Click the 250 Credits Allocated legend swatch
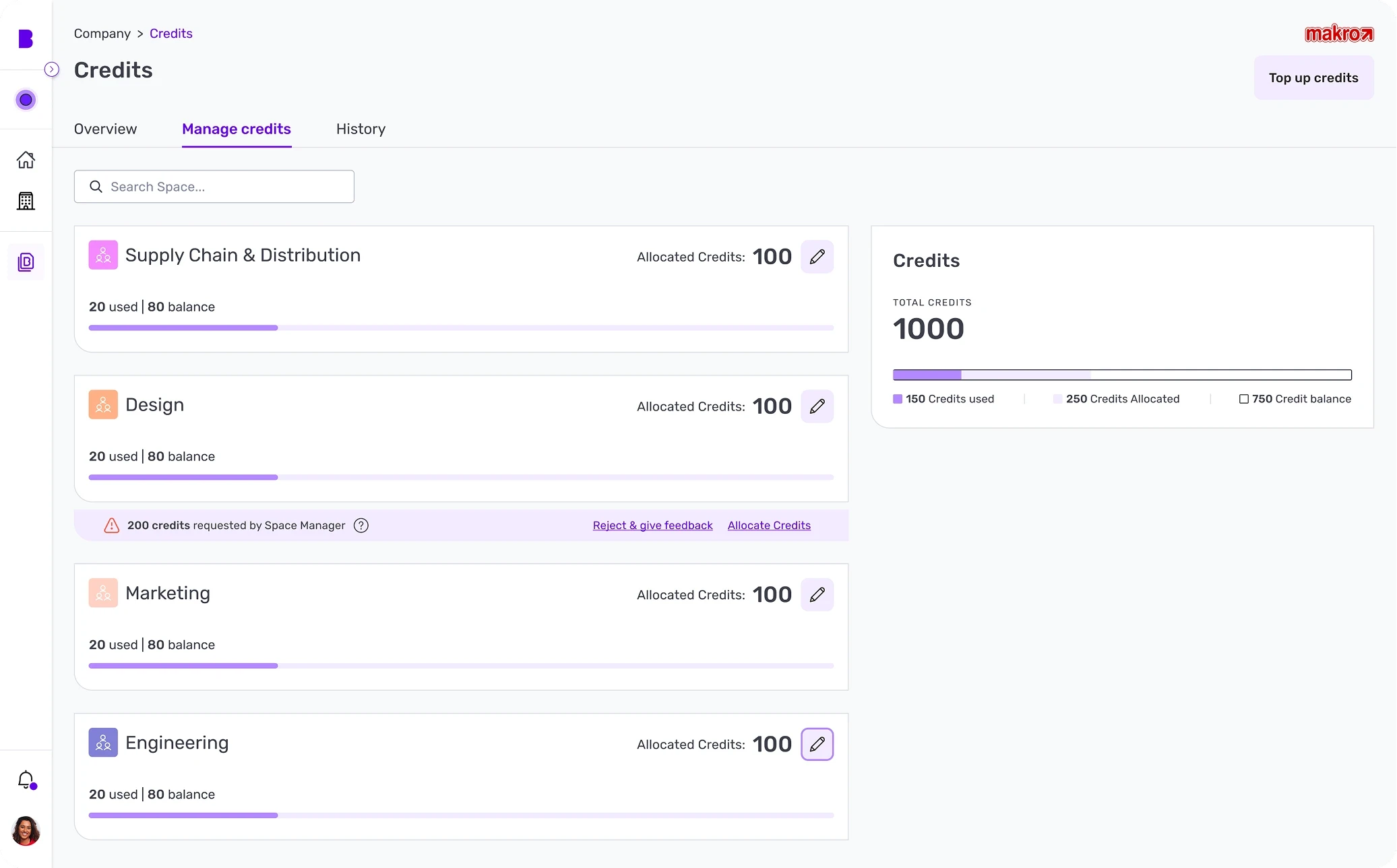 [x=1057, y=399]
